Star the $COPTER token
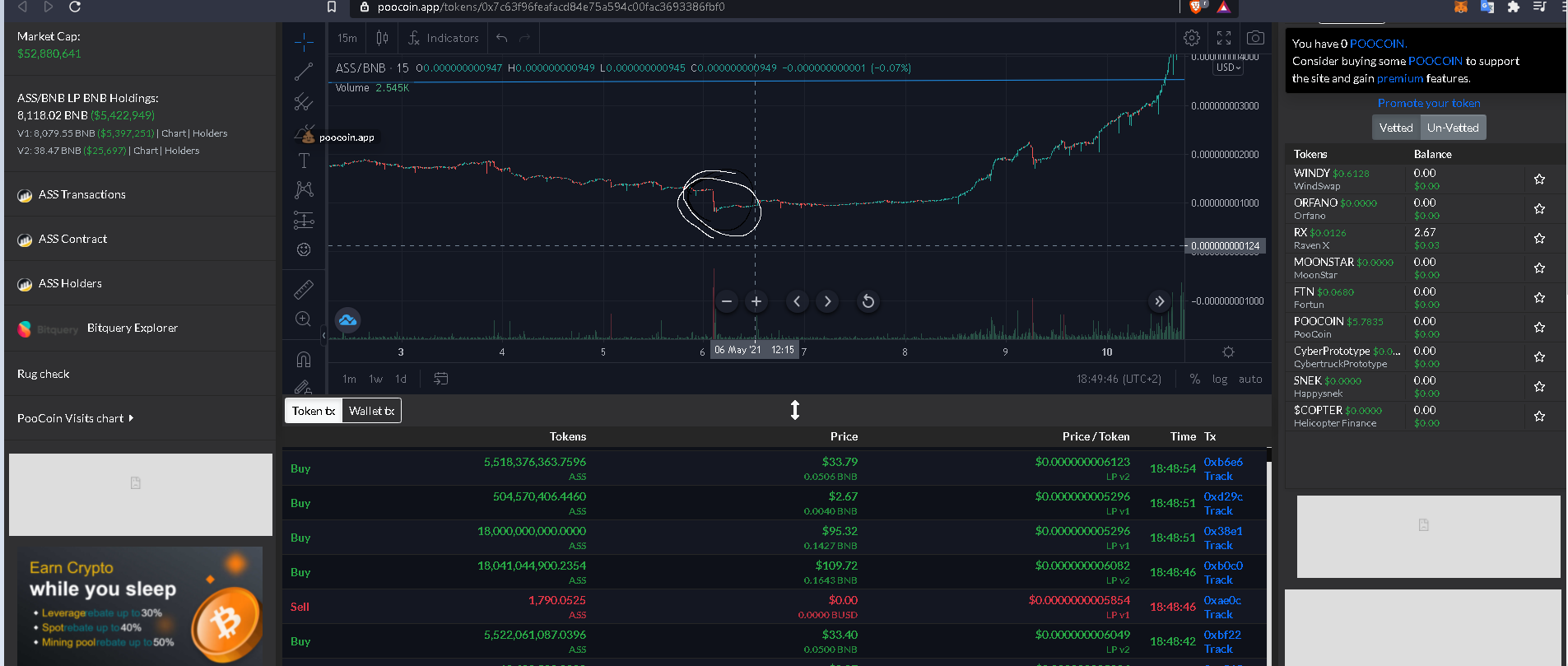This screenshot has width=1568, height=666. click(1539, 416)
